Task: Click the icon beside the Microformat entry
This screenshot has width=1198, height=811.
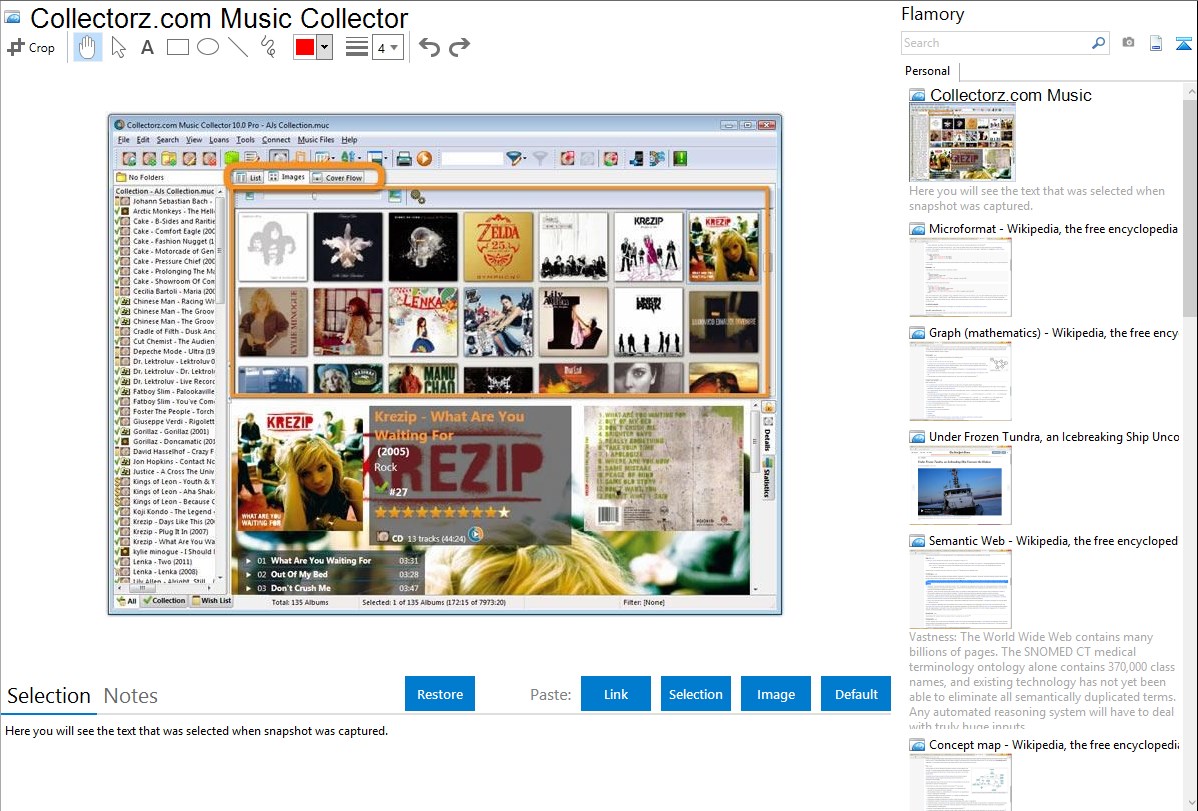Action: [917, 229]
